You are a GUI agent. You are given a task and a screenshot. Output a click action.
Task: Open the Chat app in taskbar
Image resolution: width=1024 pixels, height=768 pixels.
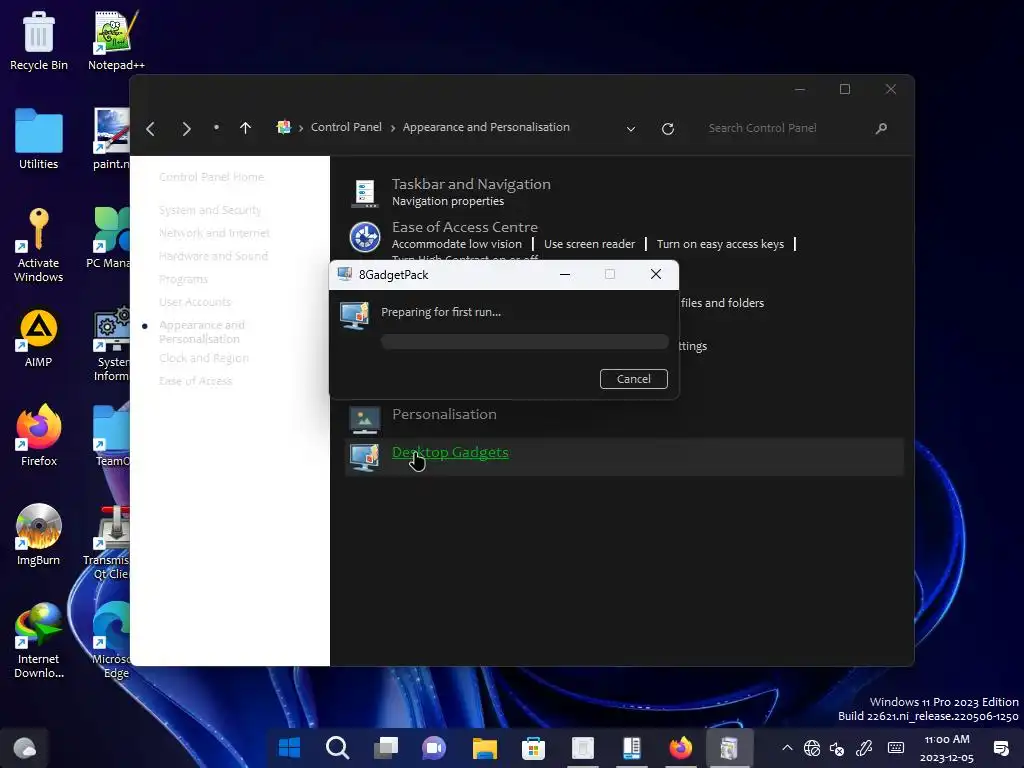click(x=434, y=748)
